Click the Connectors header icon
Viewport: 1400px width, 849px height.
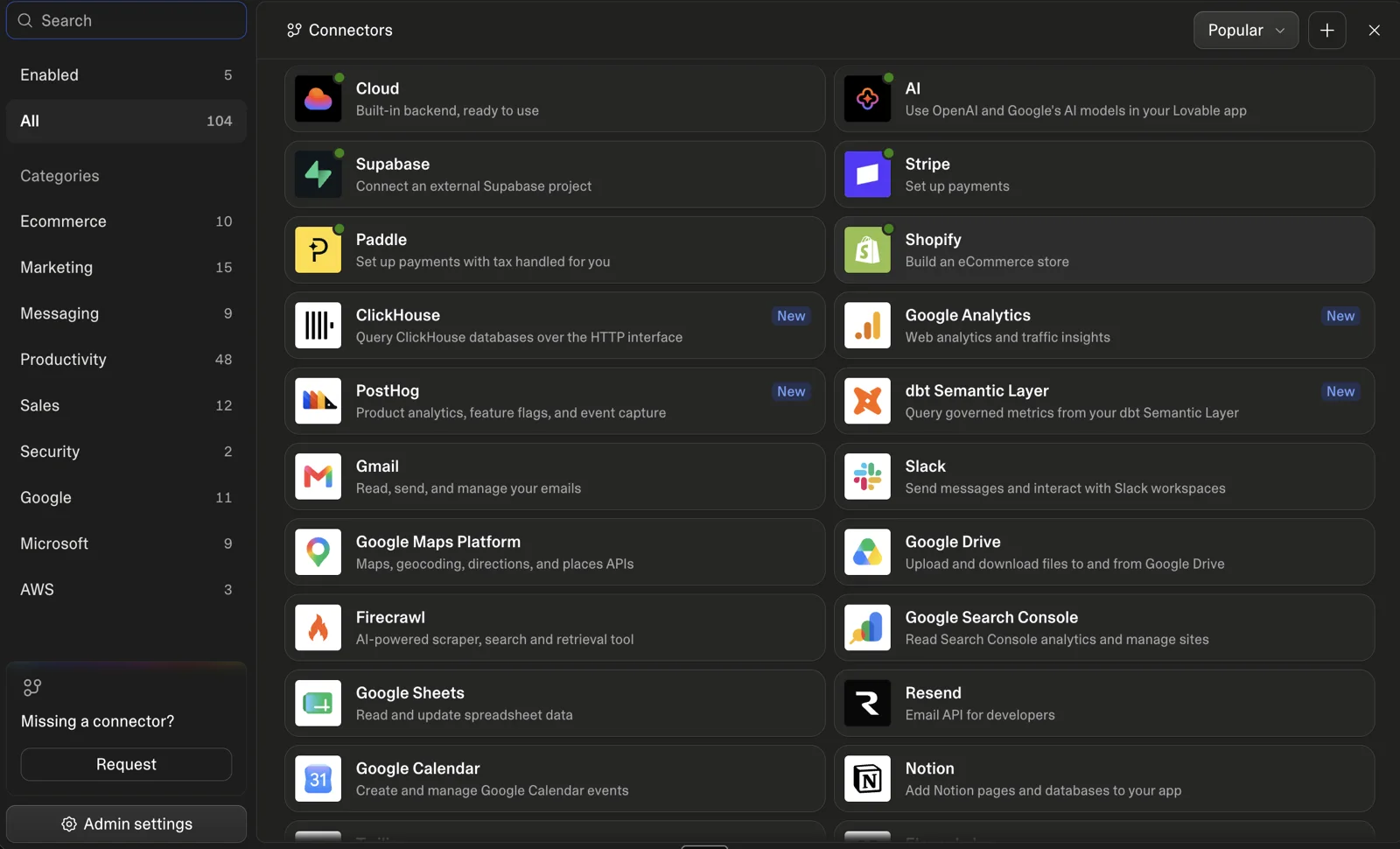294,31
